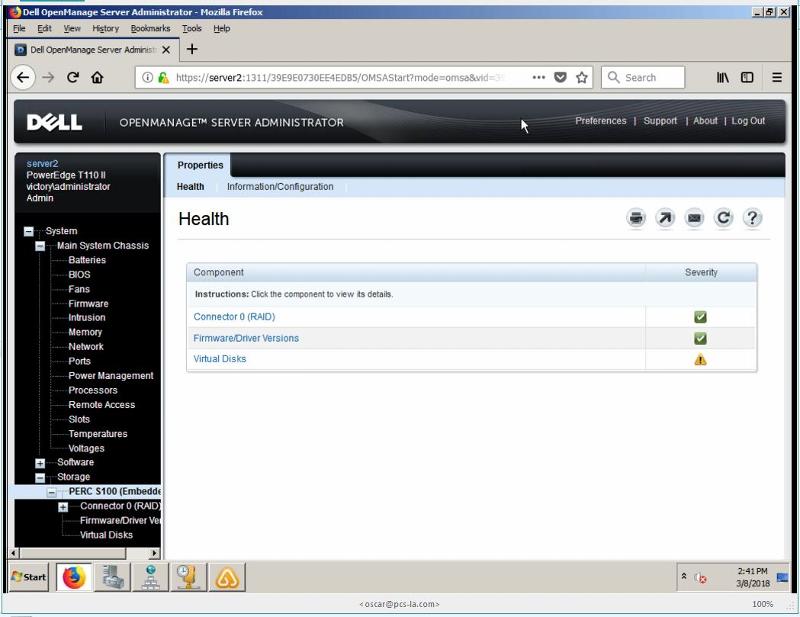This screenshot has height=617, width=800.
Task: Open the Edit menu
Action: click(44, 29)
